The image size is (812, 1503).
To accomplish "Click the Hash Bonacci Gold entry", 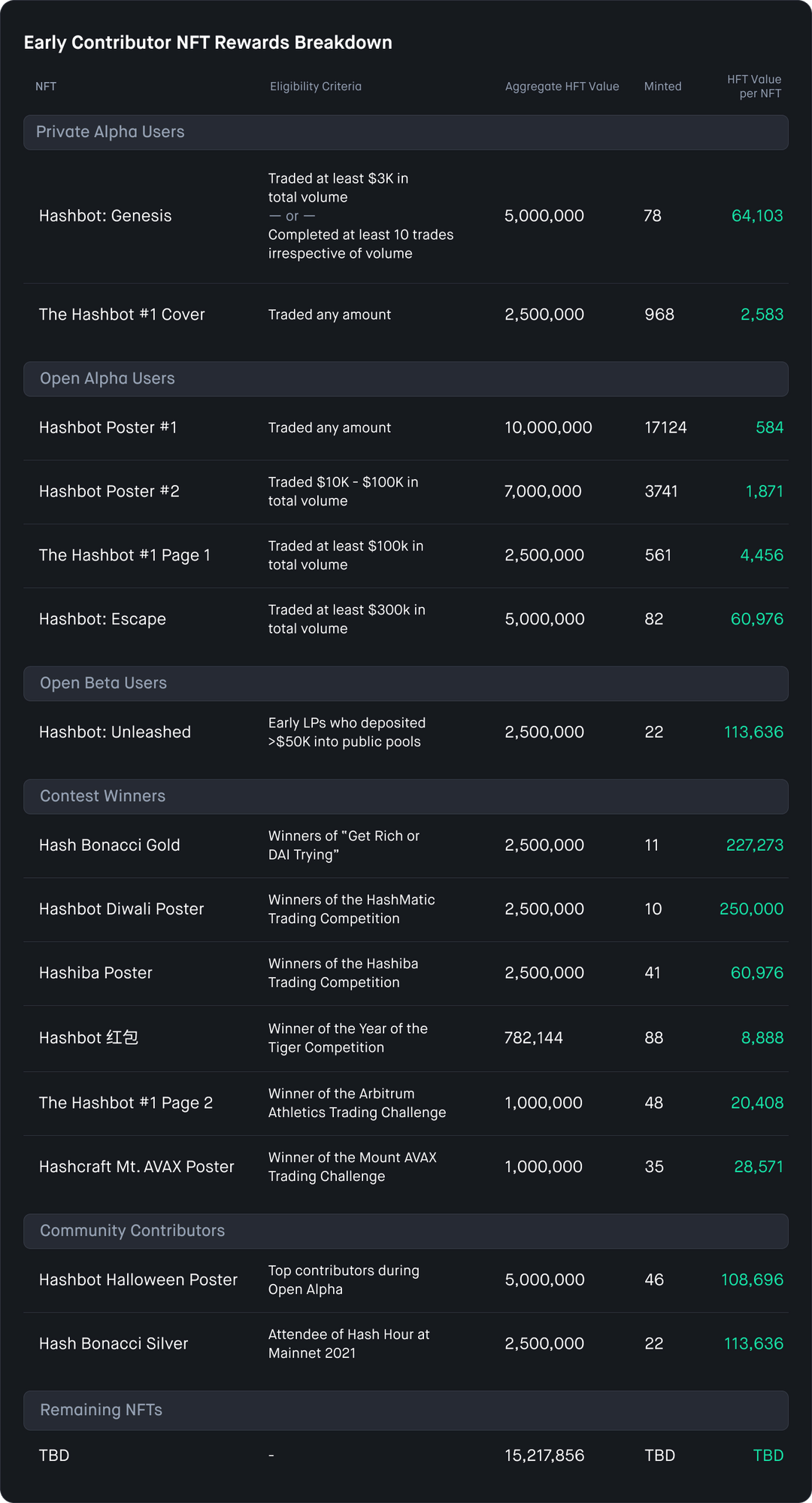I will pos(110,846).
